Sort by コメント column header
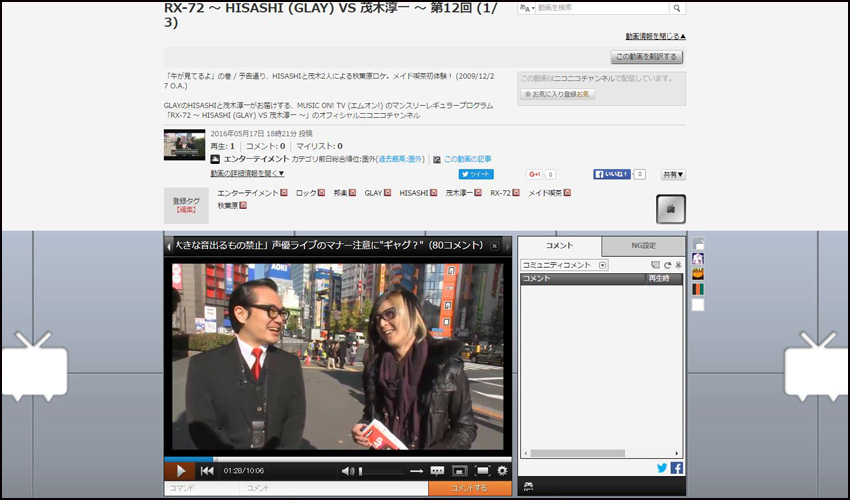 [x=583, y=279]
